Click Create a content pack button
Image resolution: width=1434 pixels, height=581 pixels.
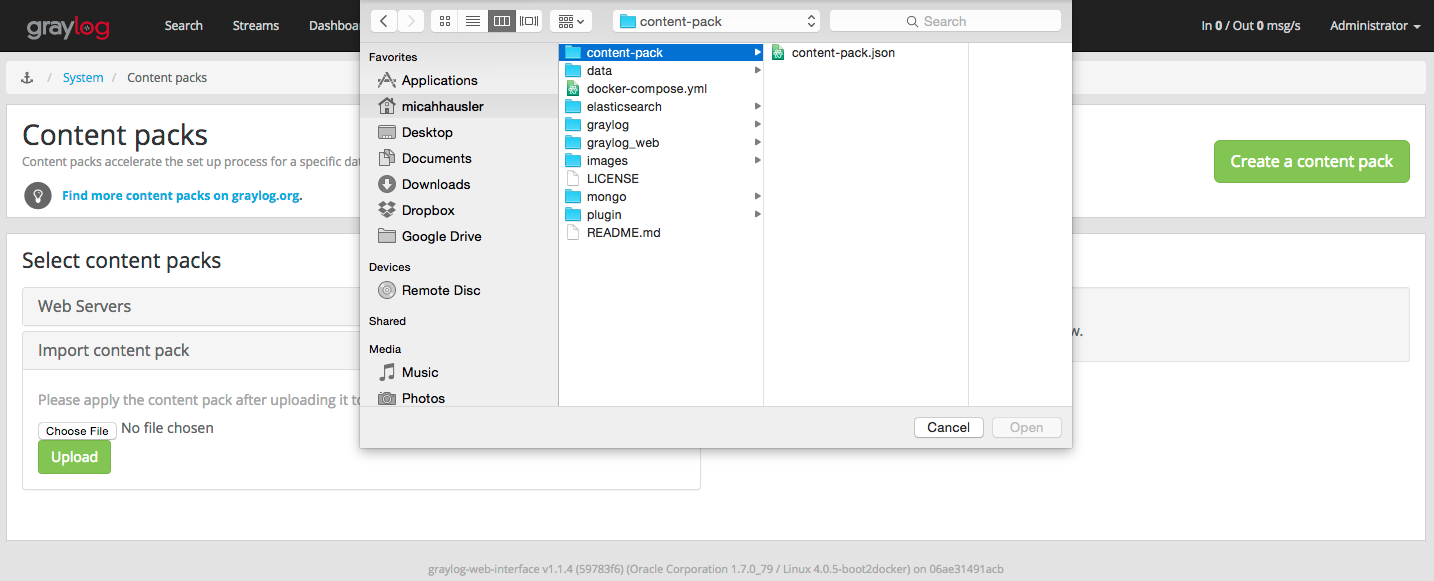(x=1311, y=161)
